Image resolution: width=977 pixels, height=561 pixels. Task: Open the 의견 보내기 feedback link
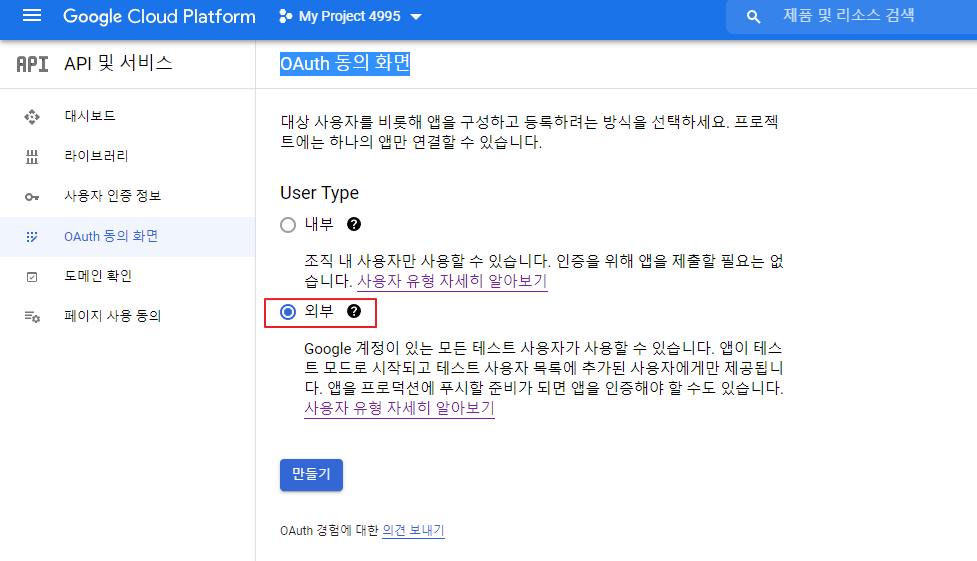[x=413, y=530]
